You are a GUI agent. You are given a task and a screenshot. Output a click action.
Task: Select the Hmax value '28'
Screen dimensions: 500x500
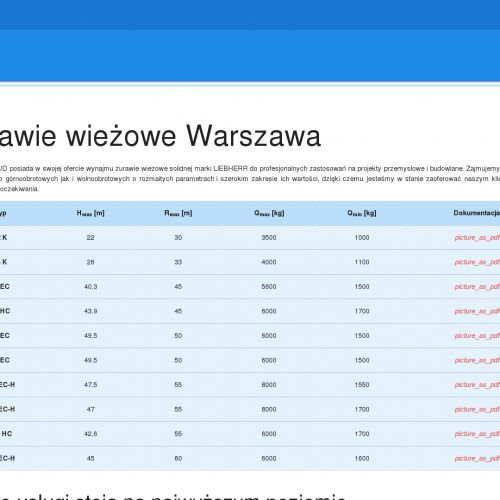pos(90,262)
